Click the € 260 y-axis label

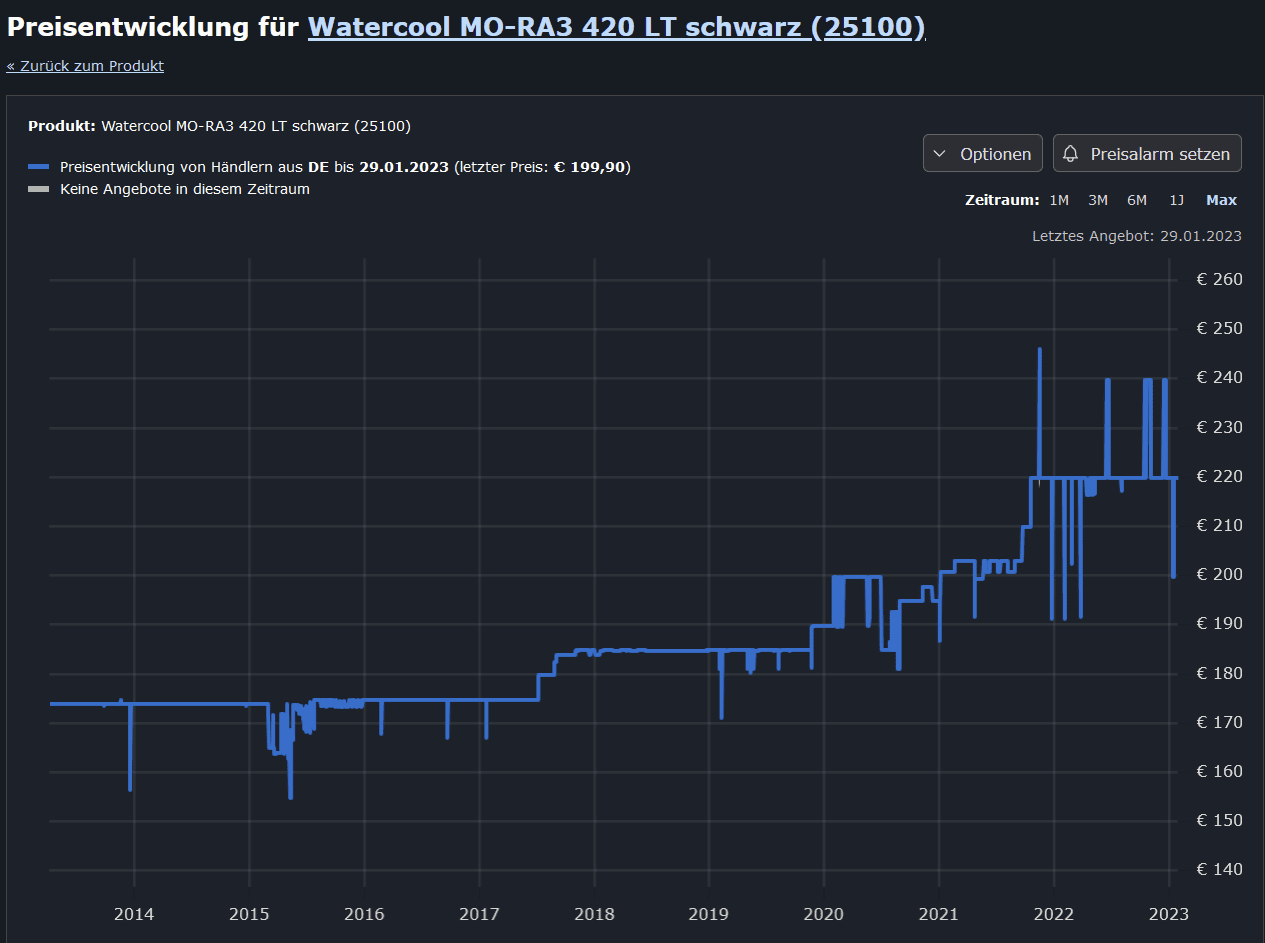tap(1219, 279)
